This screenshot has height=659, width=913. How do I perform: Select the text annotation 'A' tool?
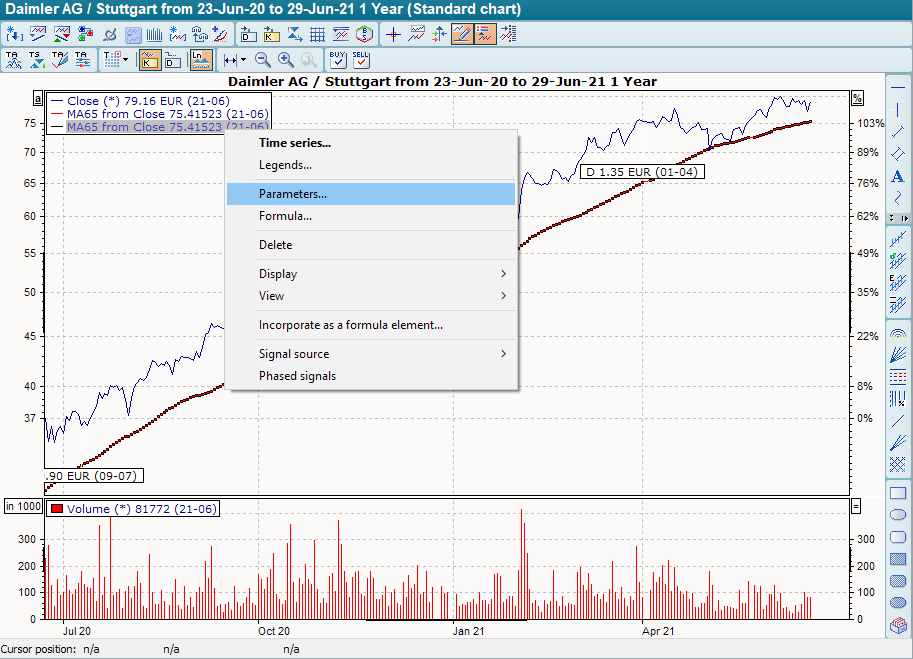[897, 176]
